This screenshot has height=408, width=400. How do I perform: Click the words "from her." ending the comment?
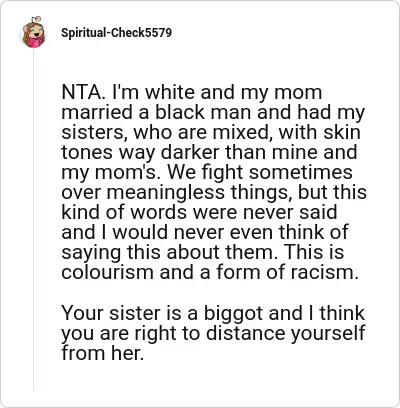[x=103, y=353]
